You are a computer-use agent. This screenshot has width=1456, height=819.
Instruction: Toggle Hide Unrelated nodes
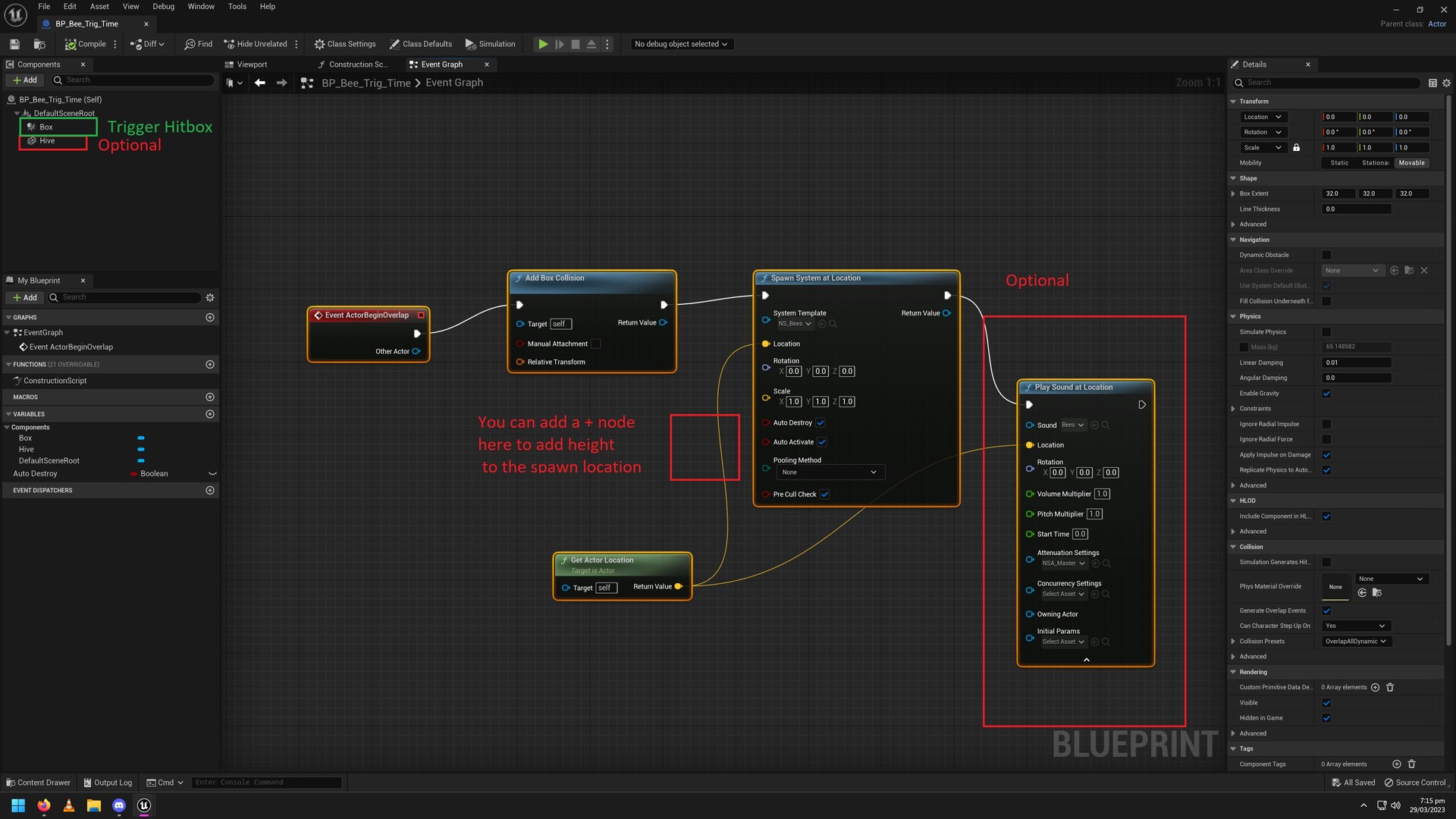tap(256, 44)
